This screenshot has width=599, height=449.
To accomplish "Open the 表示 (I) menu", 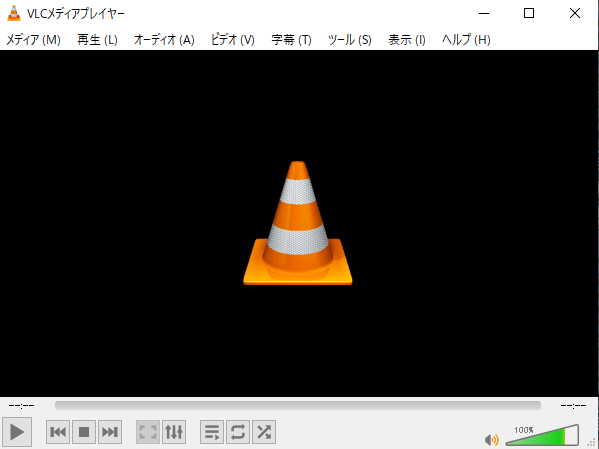I will [x=406, y=40].
